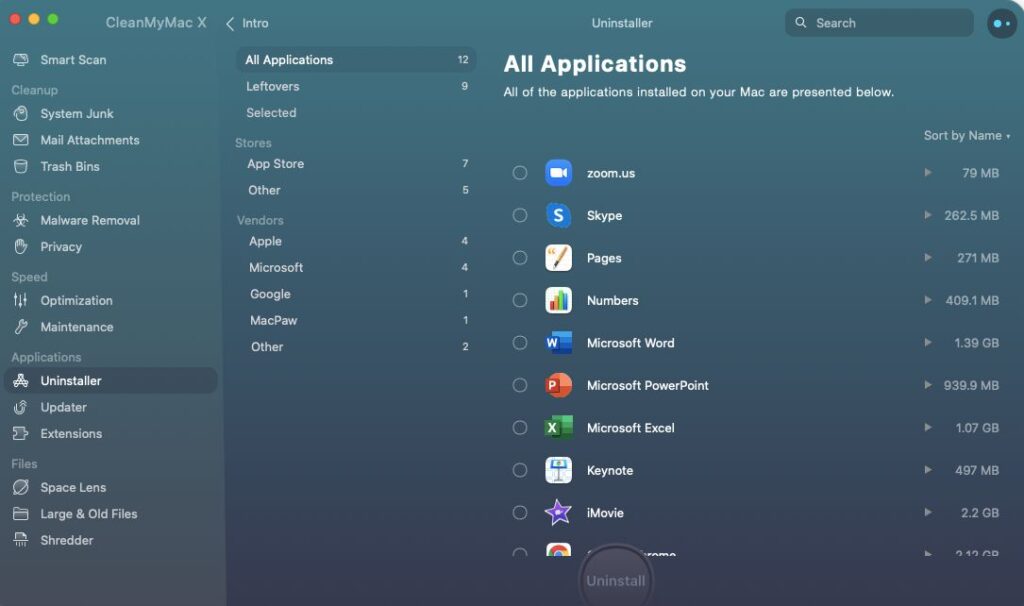Expand the Numbers disclosure triangle
The height and width of the screenshot is (606, 1024).
(x=928, y=300)
